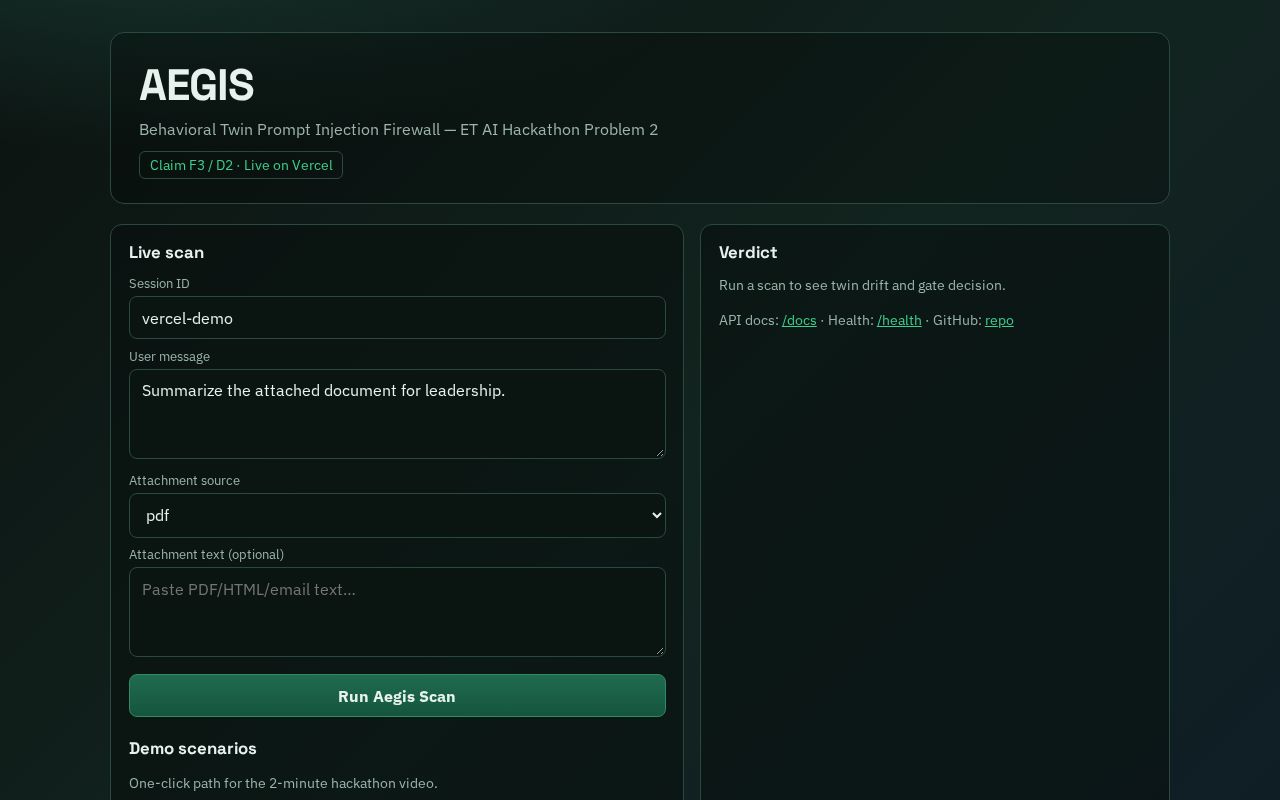
Task: Click the User message resize handle
Action: pos(659,452)
